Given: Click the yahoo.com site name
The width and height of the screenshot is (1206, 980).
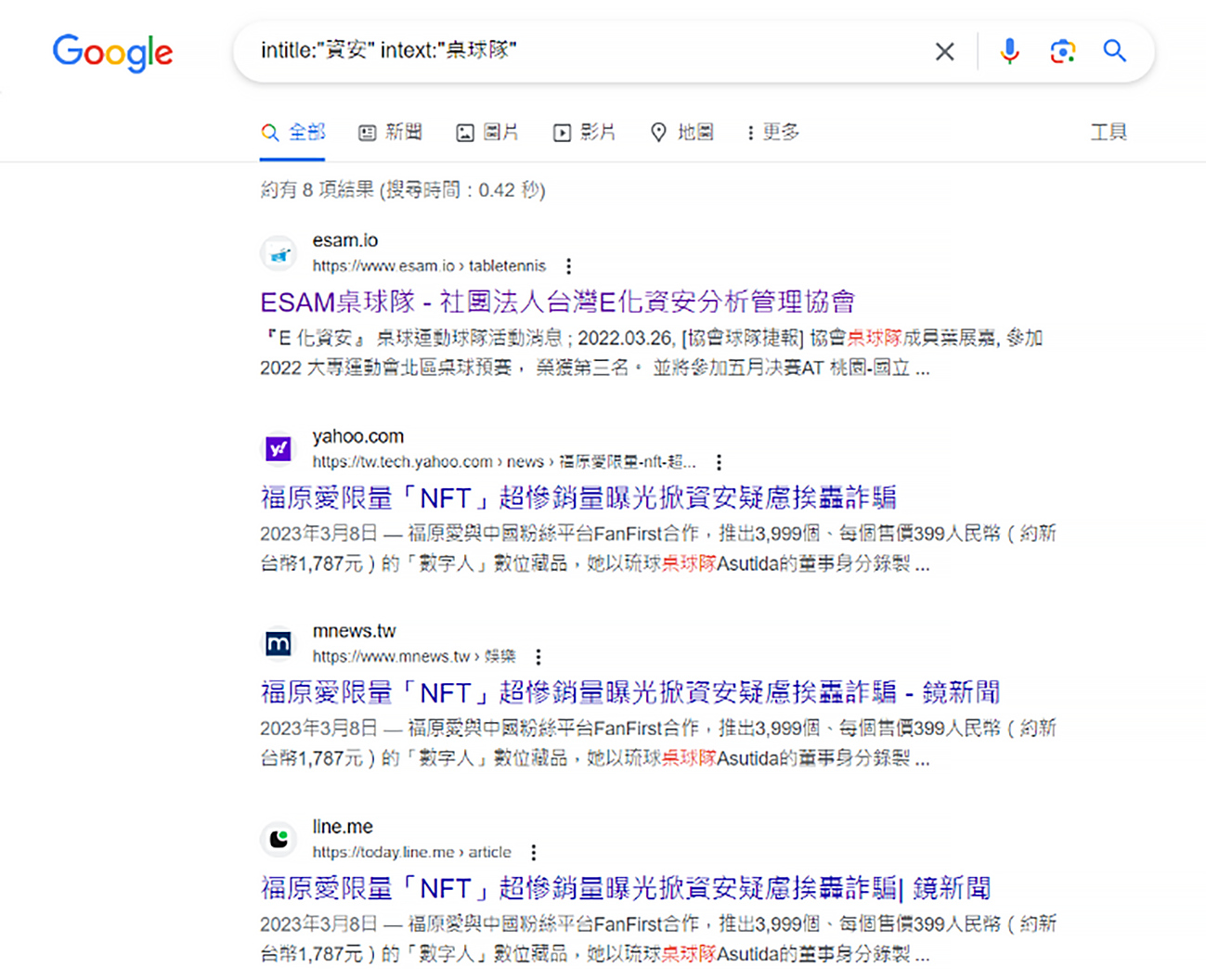Looking at the screenshot, I should (x=358, y=436).
